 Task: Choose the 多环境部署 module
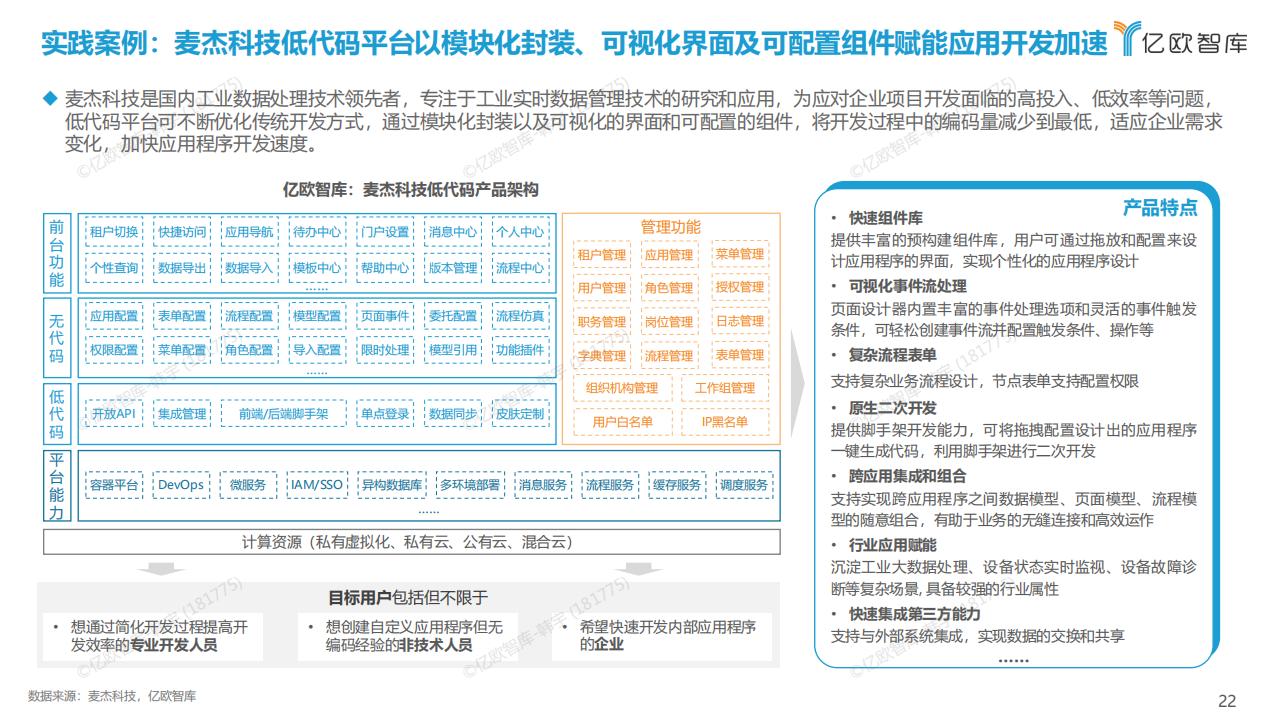click(470, 485)
